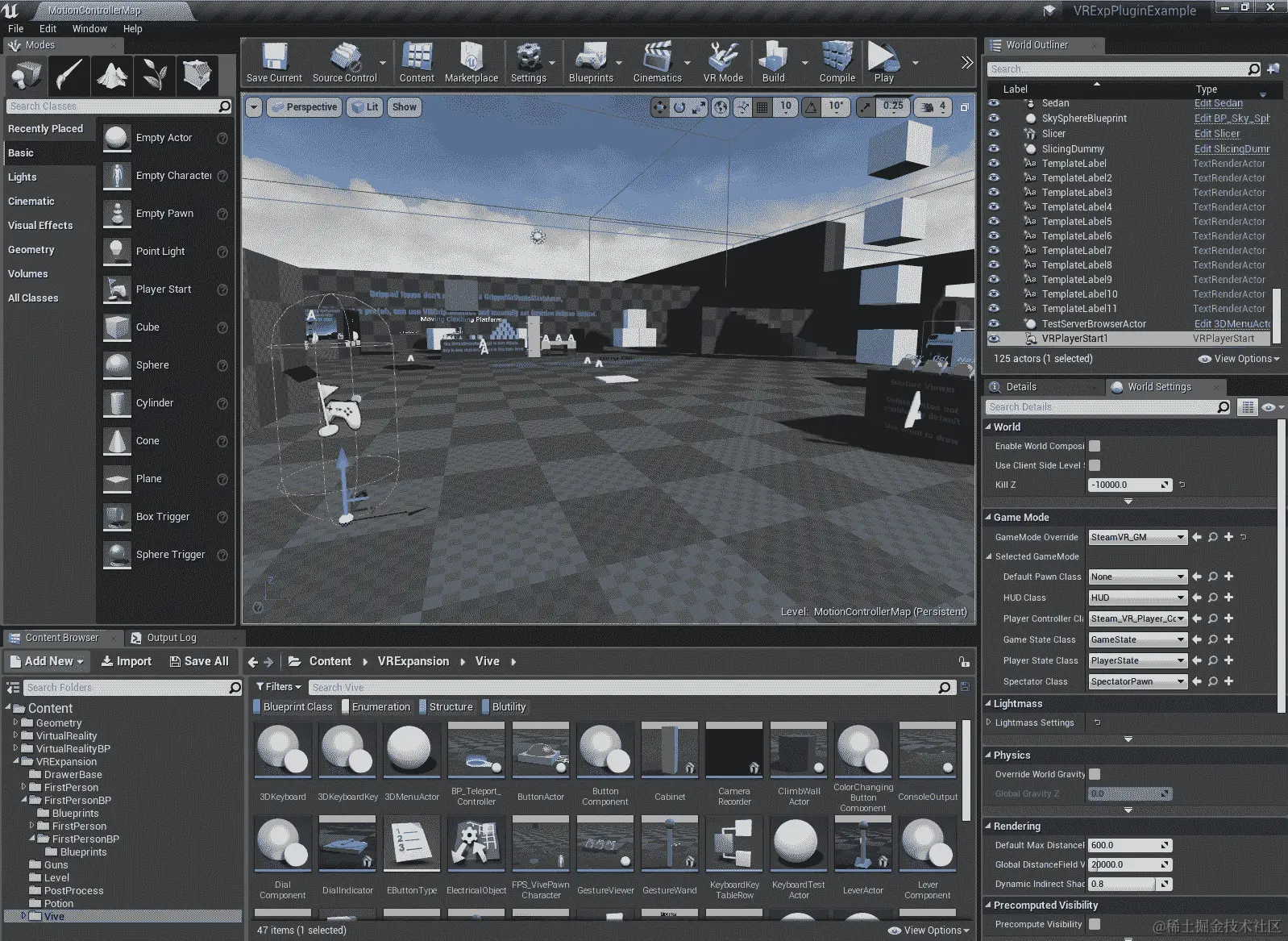Toggle rotation snapping triangle icon
The height and width of the screenshot is (941, 1288).
coord(812,107)
